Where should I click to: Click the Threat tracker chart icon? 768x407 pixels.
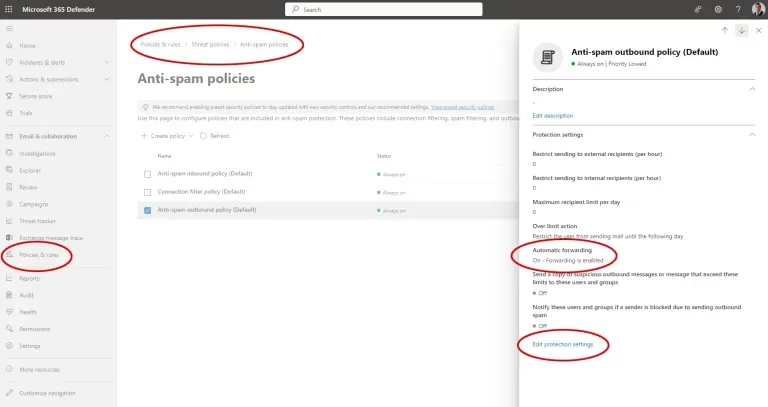click(9, 221)
